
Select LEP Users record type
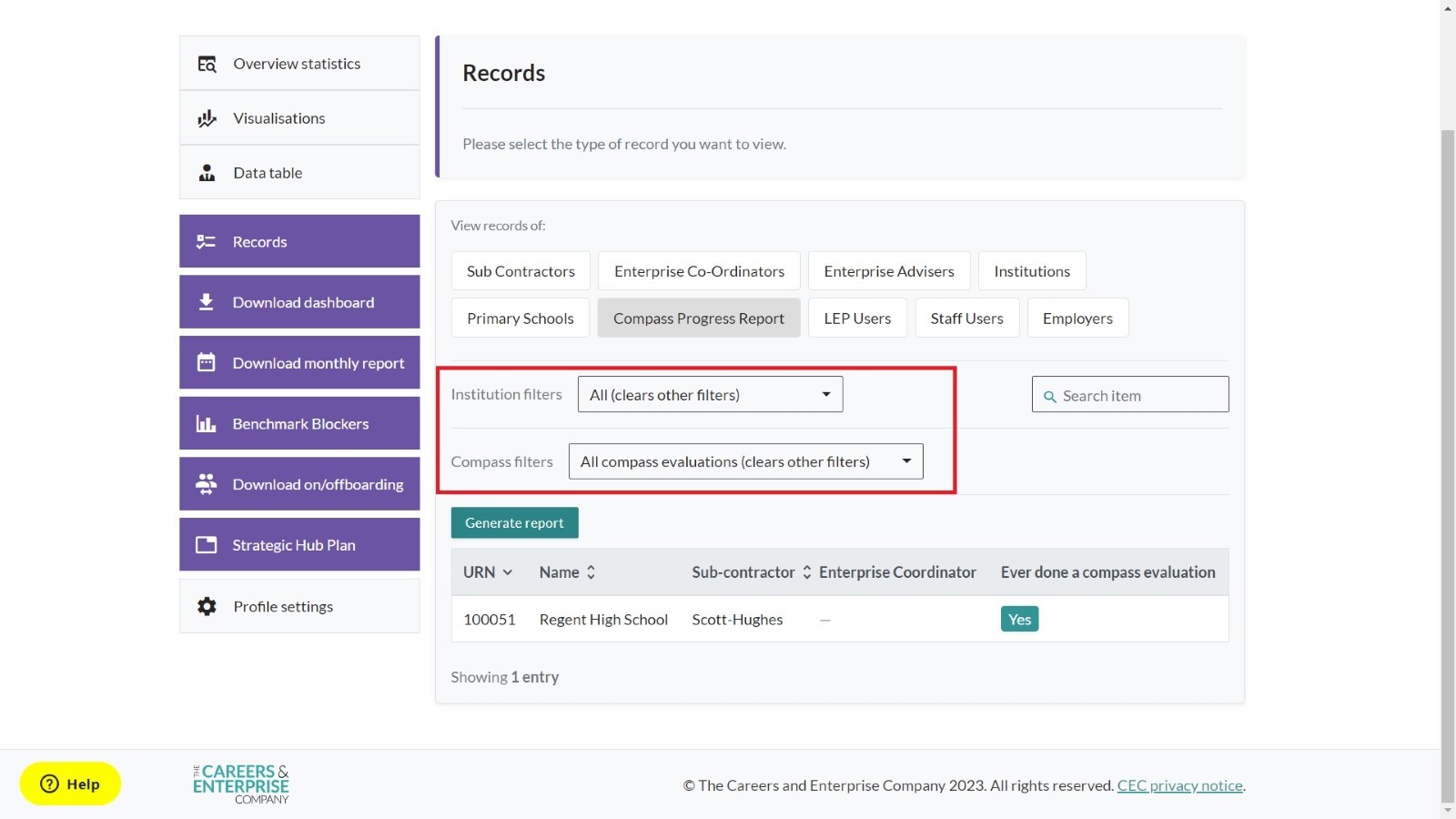(857, 318)
